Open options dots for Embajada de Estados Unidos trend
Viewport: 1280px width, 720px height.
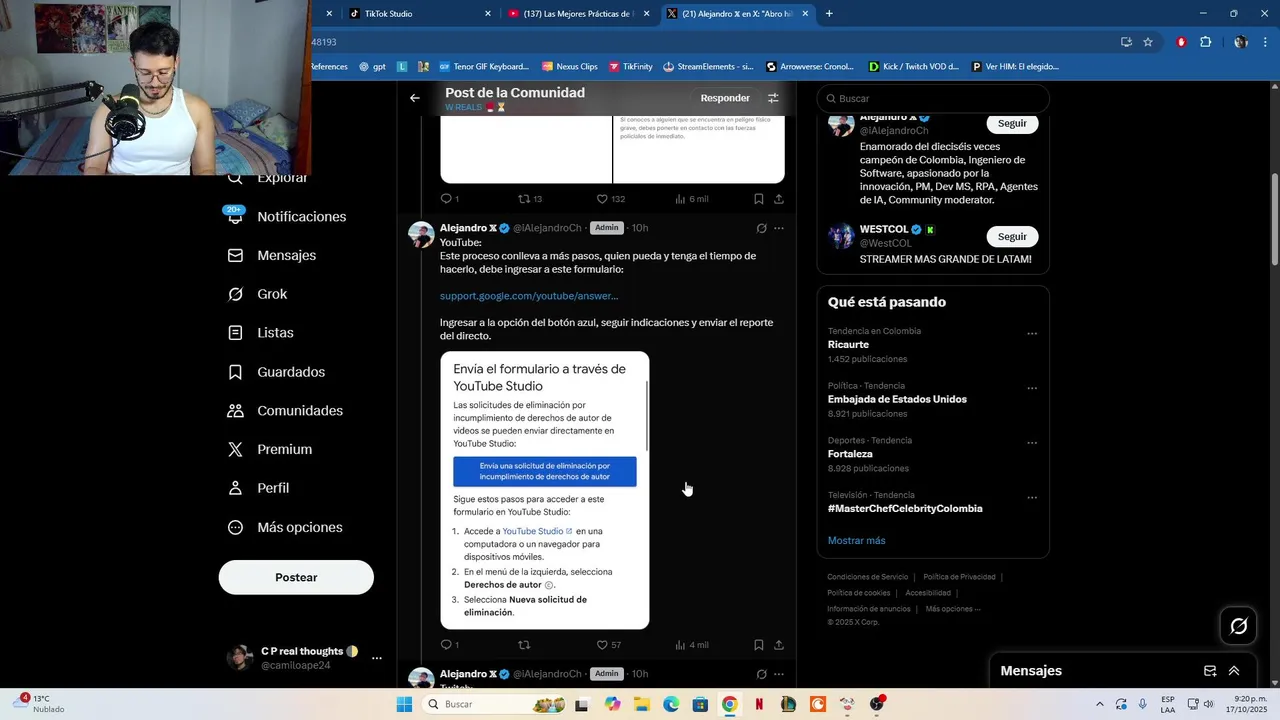pyautogui.click(x=1032, y=388)
